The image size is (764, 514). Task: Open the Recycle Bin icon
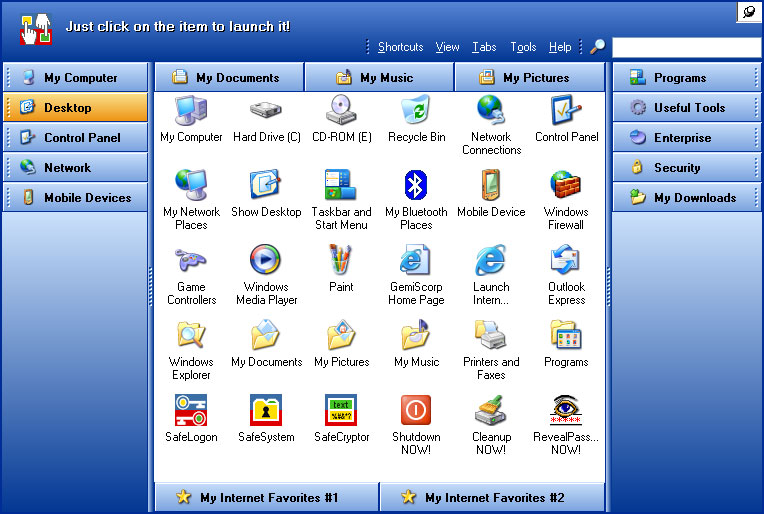click(x=416, y=110)
